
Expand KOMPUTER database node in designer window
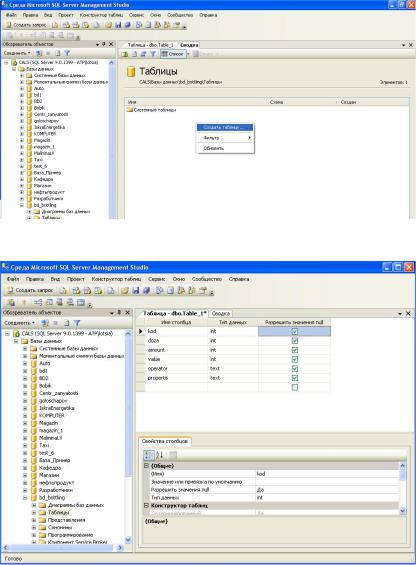pos(25,415)
